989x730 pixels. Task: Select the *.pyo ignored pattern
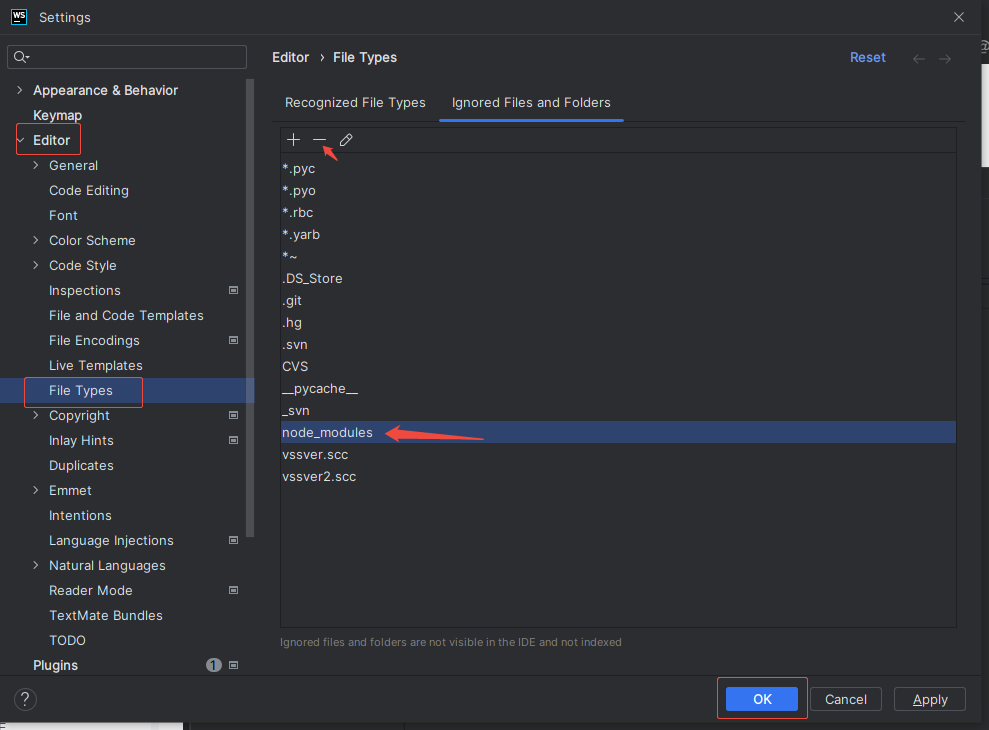[618, 191]
